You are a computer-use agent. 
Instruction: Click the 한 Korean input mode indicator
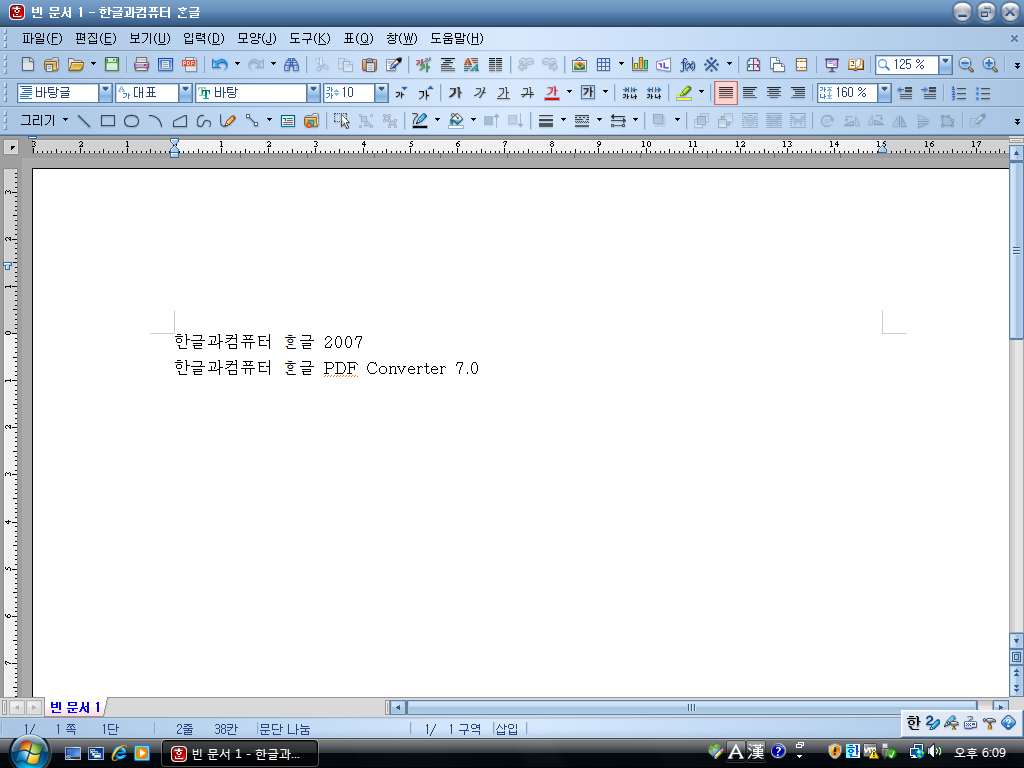coord(913,722)
